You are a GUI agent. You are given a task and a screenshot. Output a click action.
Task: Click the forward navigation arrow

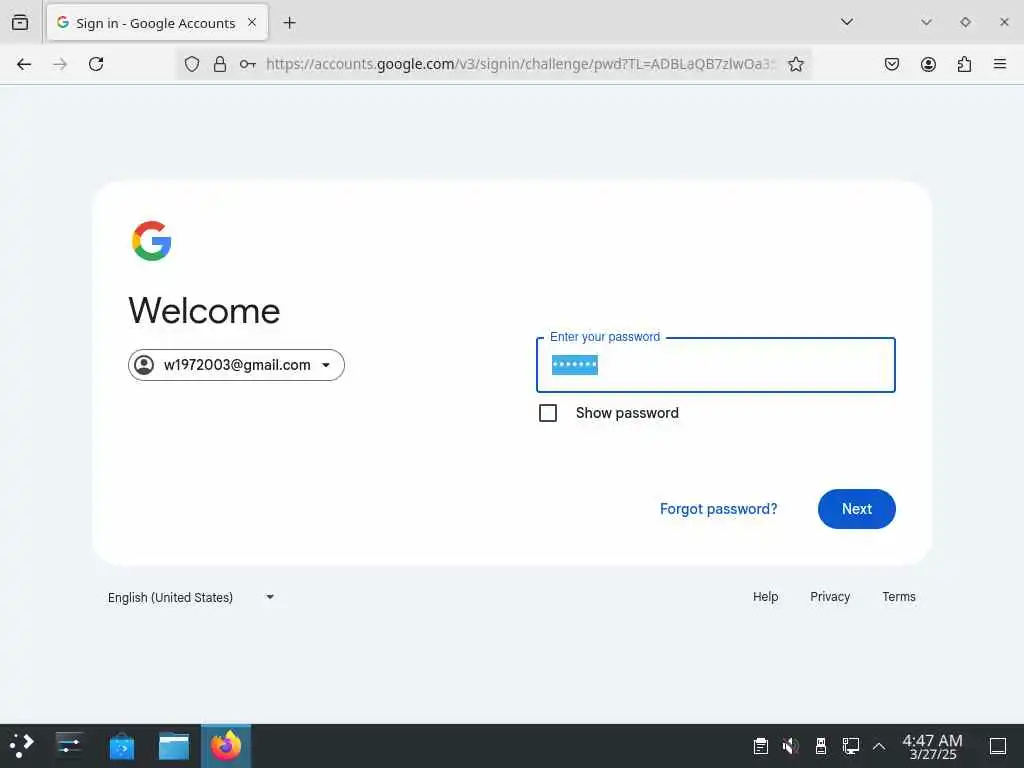tap(60, 64)
